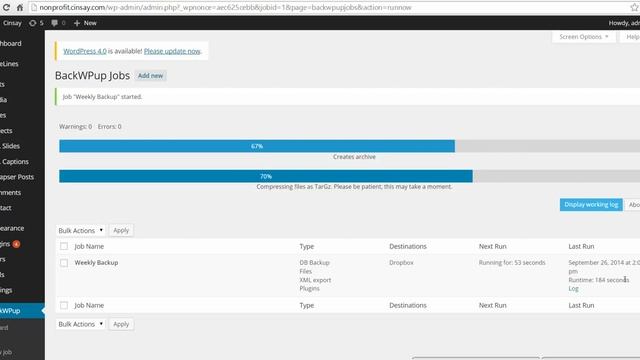Click the plugins update count badge

[x=16, y=244]
